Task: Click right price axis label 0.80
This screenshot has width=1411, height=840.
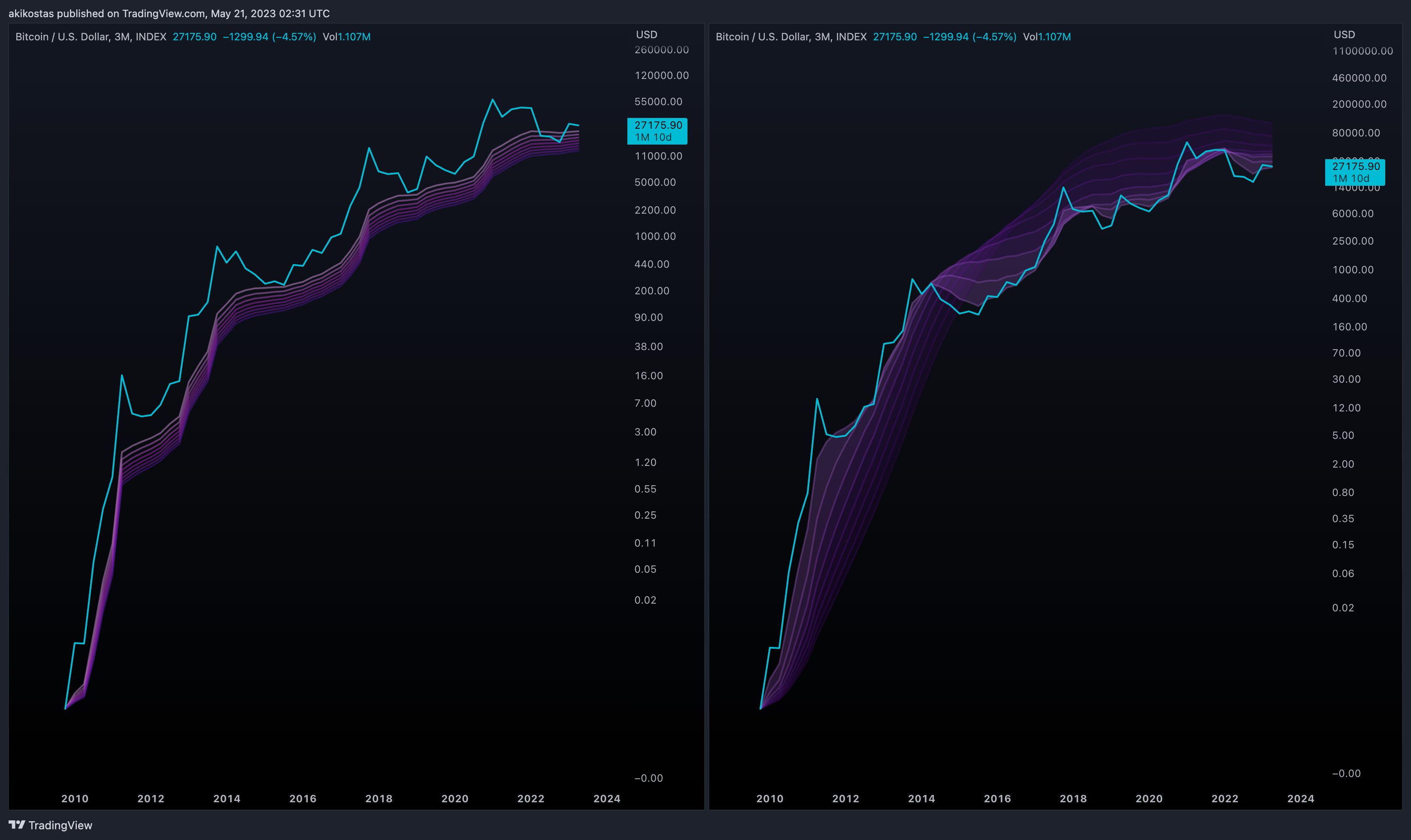Action: pyautogui.click(x=1342, y=493)
